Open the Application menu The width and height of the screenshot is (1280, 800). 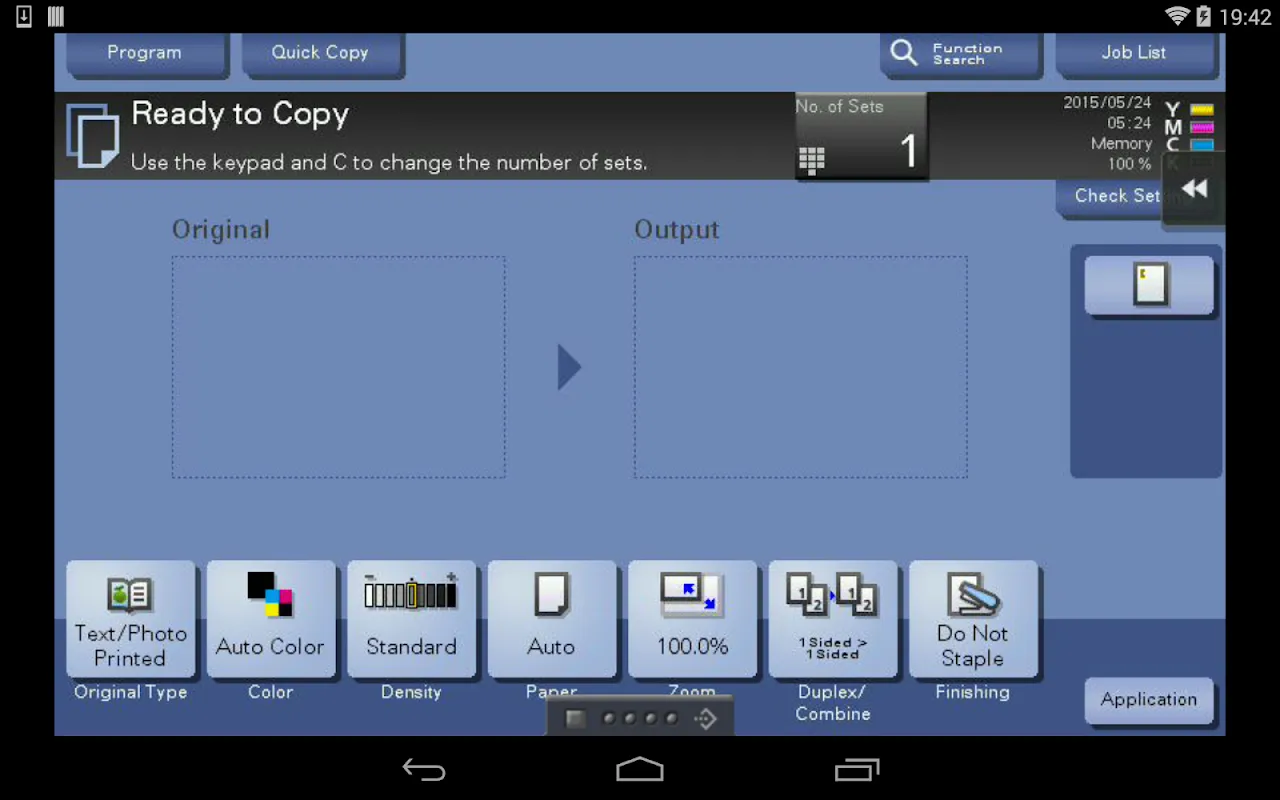1148,700
